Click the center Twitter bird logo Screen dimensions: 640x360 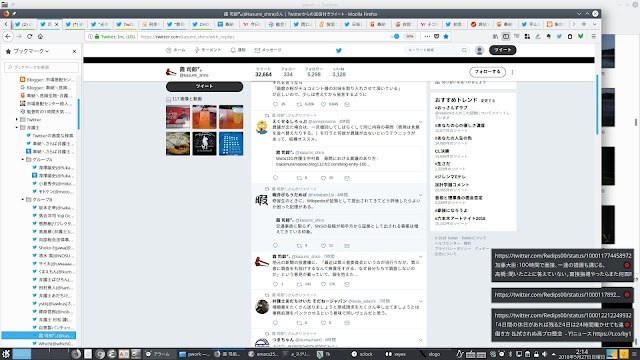[x=338, y=50]
